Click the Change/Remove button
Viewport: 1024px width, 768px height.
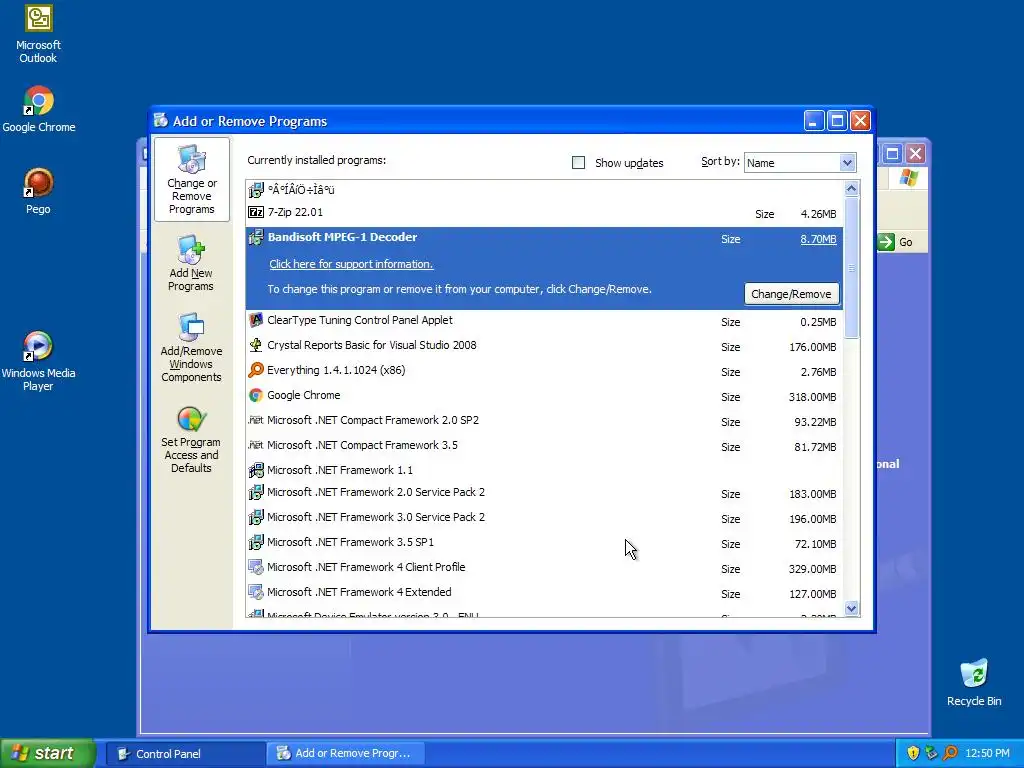coord(791,294)
